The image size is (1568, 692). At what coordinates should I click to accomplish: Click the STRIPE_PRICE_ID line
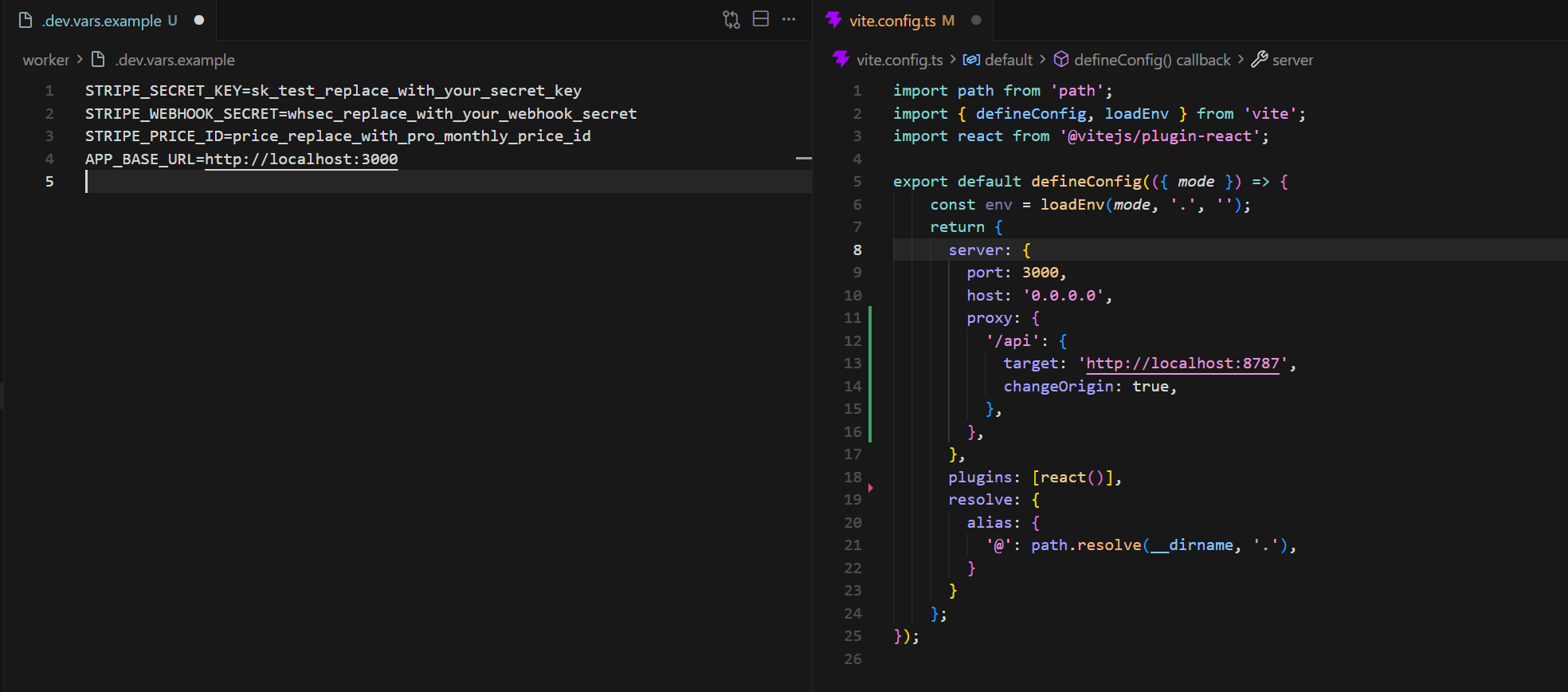tap(338, 136)
